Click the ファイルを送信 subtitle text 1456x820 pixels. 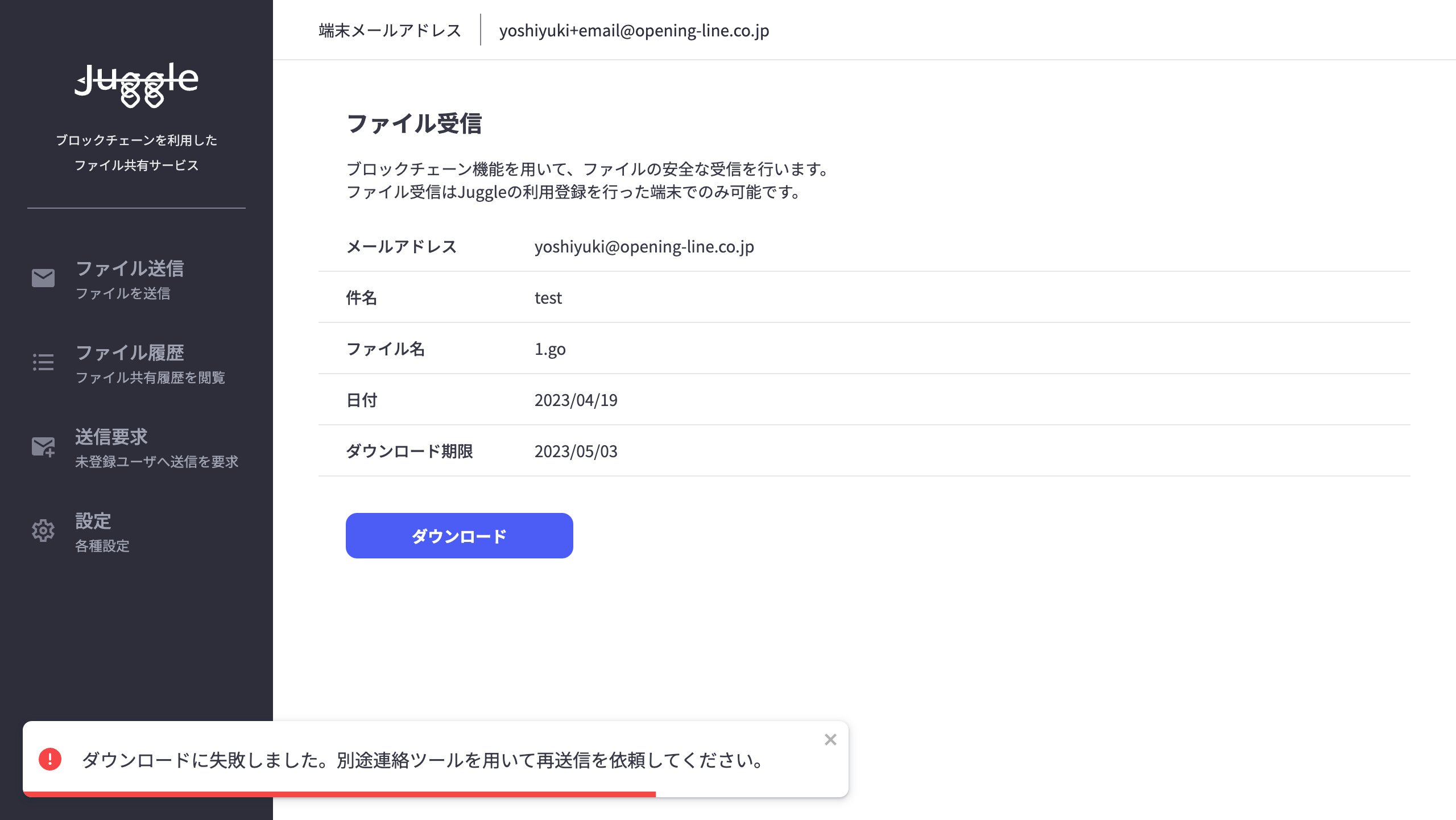click(x=123, y=293)
